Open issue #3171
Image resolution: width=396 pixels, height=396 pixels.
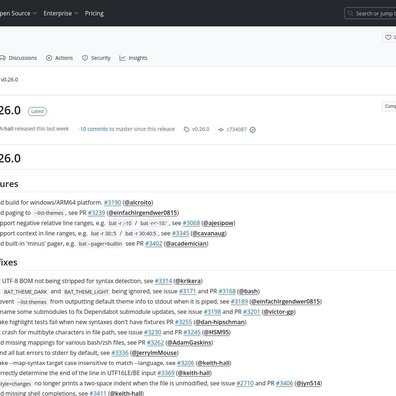click(x=188, y=291)
